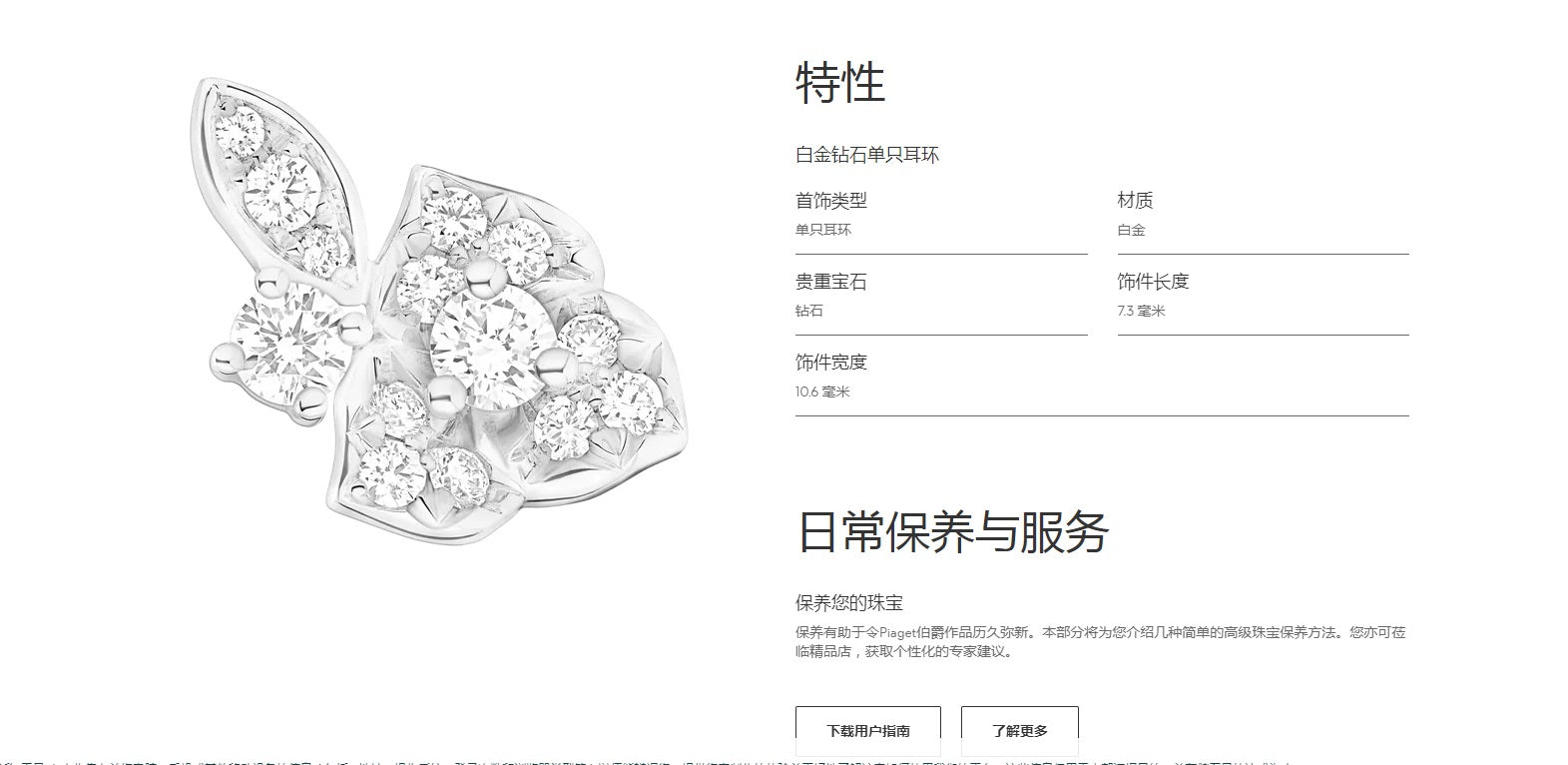Select the 饰件宽度 label
Image resolution: width=1568 pixels, height=765 pixels.
(x=831, y=363)
